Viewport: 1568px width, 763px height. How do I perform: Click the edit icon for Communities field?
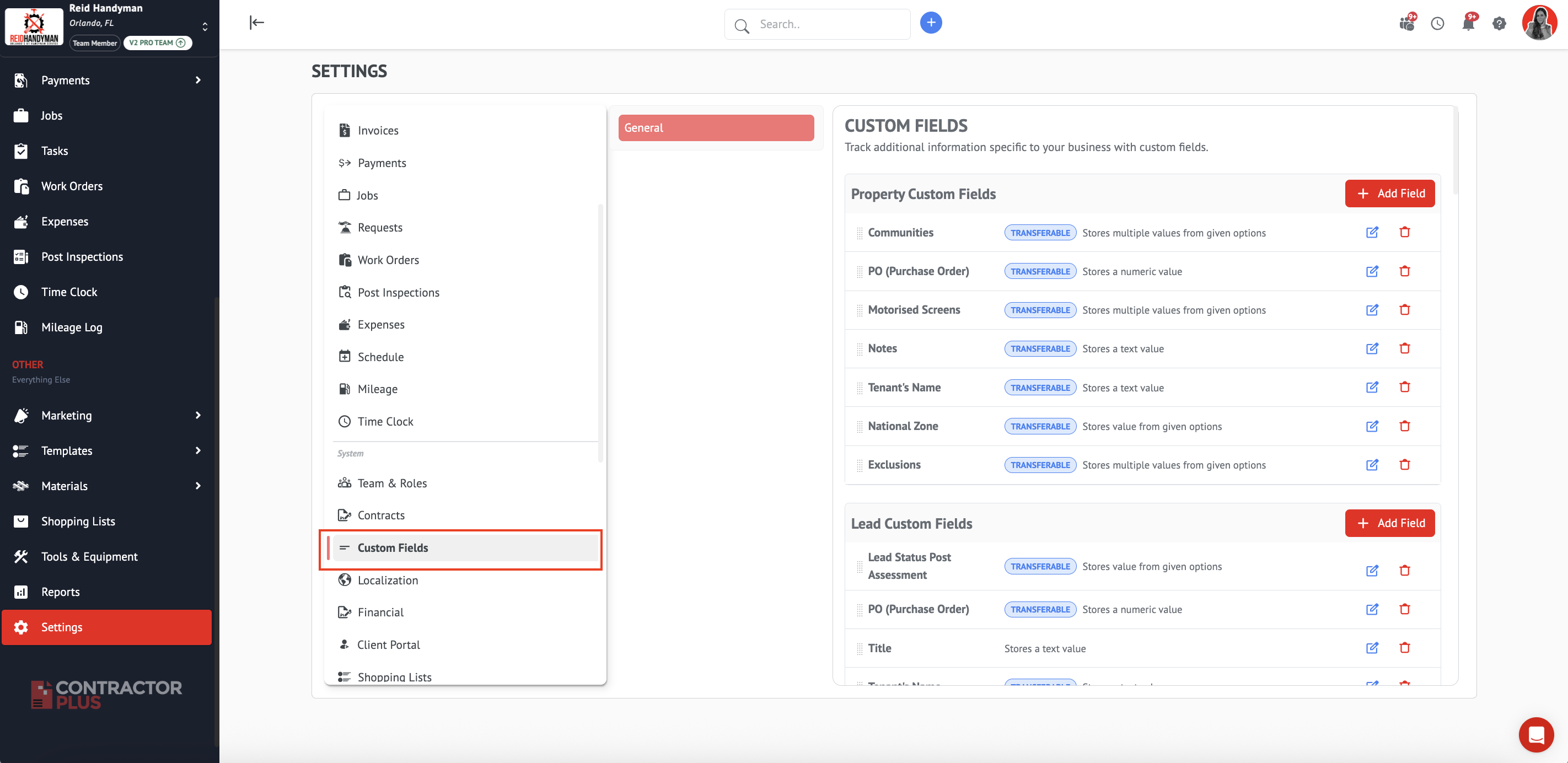point(1372,233)
